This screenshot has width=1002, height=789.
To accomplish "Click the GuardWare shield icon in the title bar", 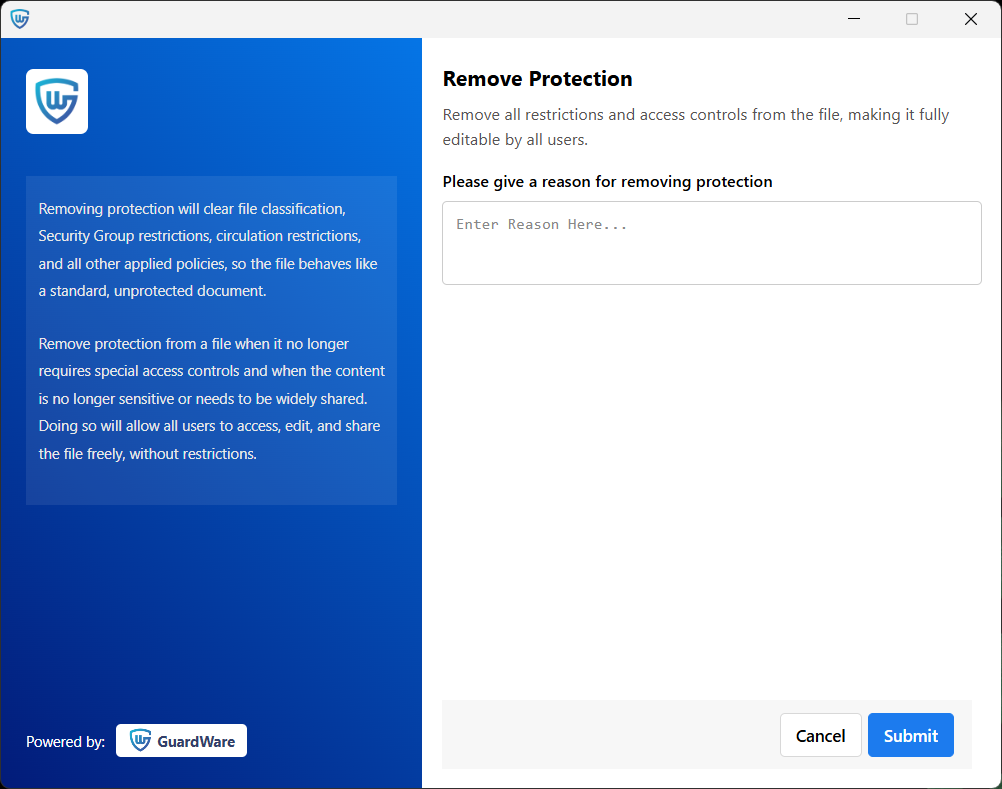I will click(x=20, y=18).
